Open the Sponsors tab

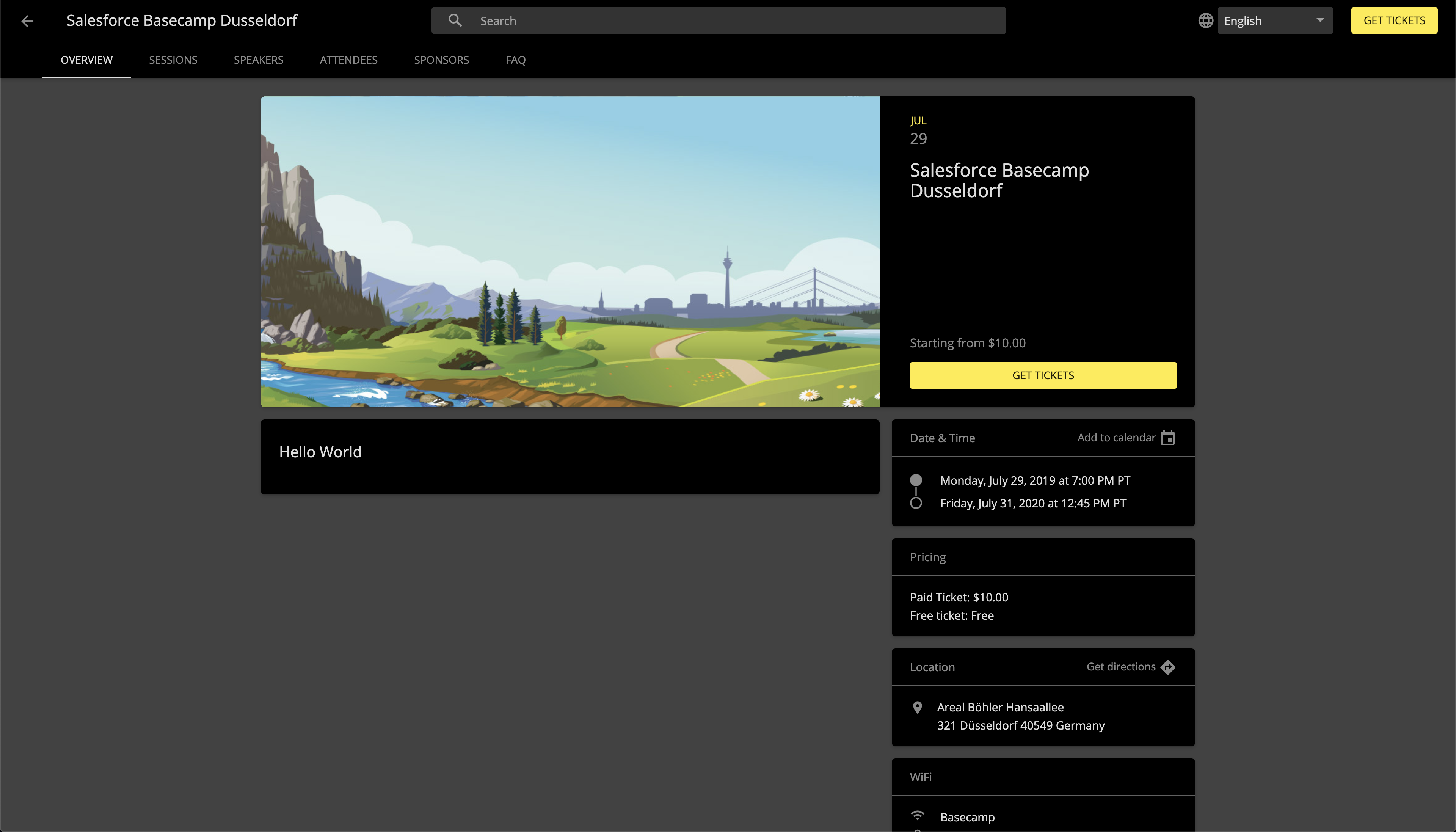(x=441, y=60)
